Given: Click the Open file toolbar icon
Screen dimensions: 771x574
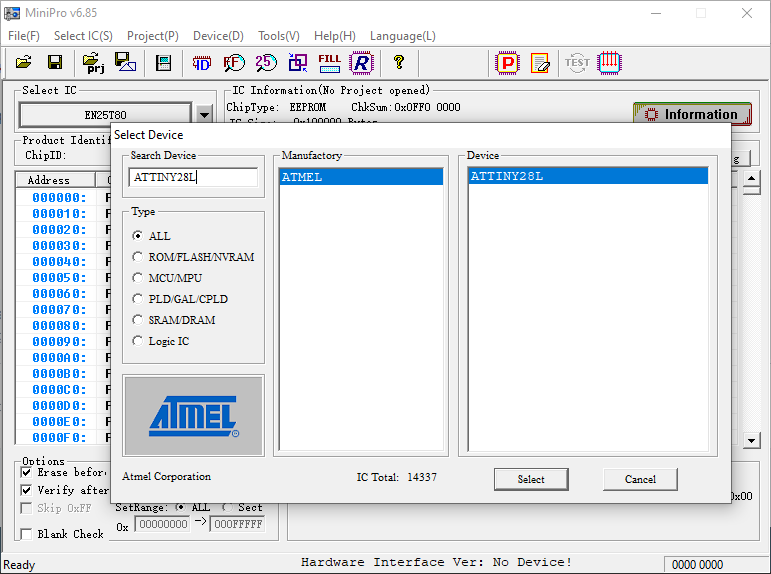Looking at the screenshot, I should pos(24,62).
